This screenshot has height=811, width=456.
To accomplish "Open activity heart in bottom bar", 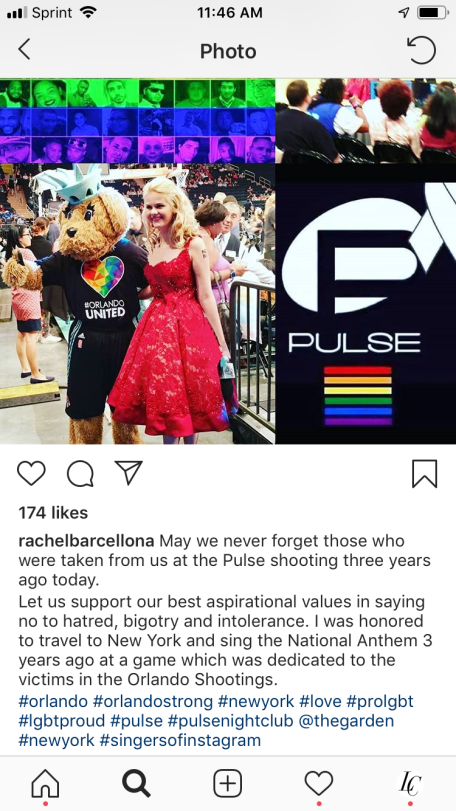I will coord(318,784).
